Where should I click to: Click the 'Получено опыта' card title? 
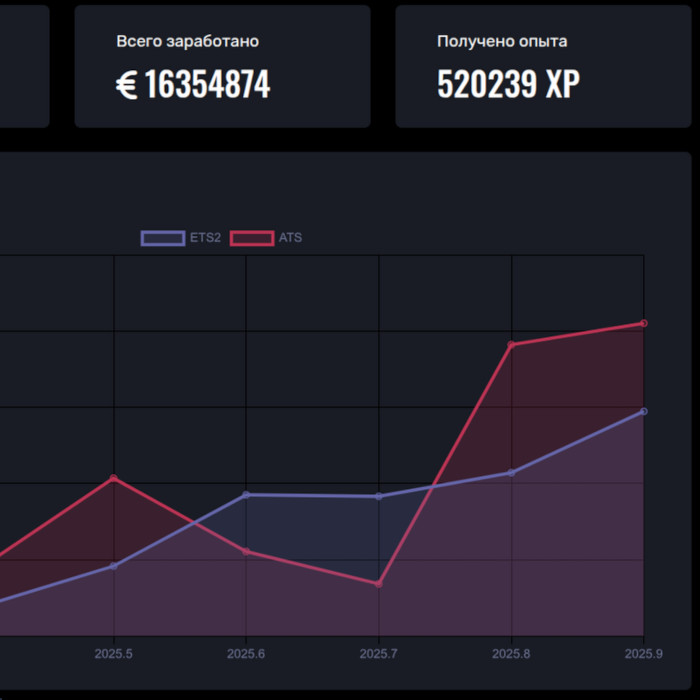(x=502, y=42)
